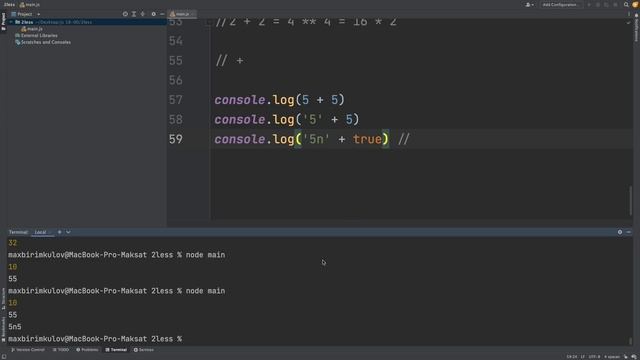Click the cursor position in status bar
The width and height of the screenshot is (640, 360).
pos(572,357)
